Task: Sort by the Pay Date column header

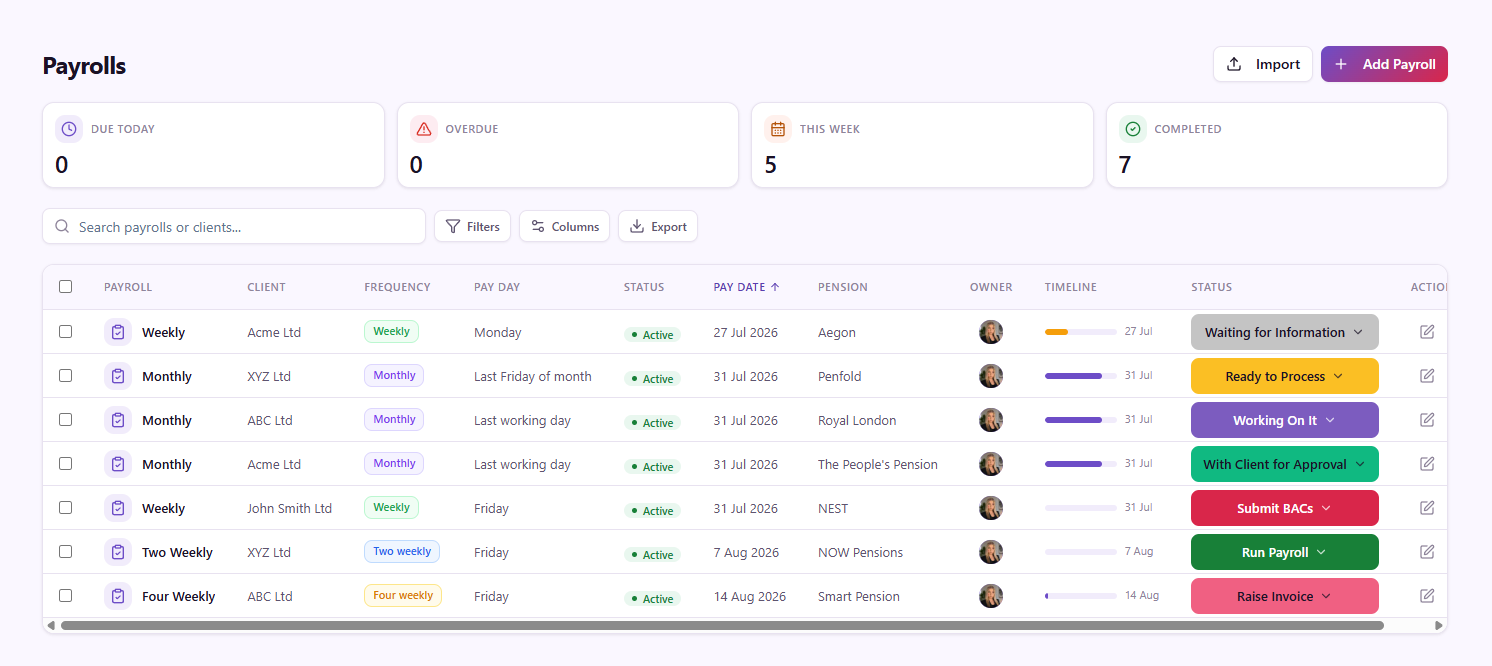Action: pos(746,287)
